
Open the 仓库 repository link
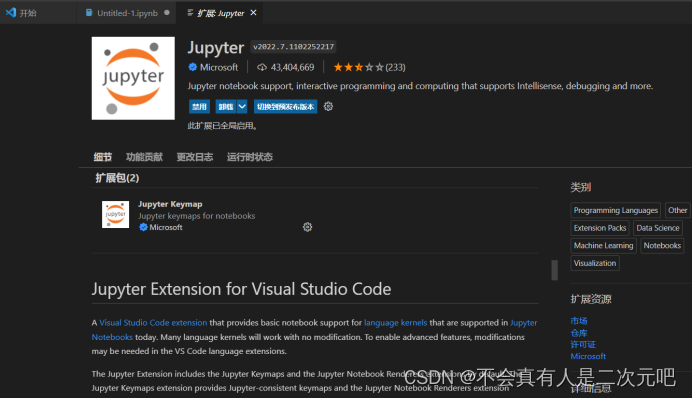[579, 333]
